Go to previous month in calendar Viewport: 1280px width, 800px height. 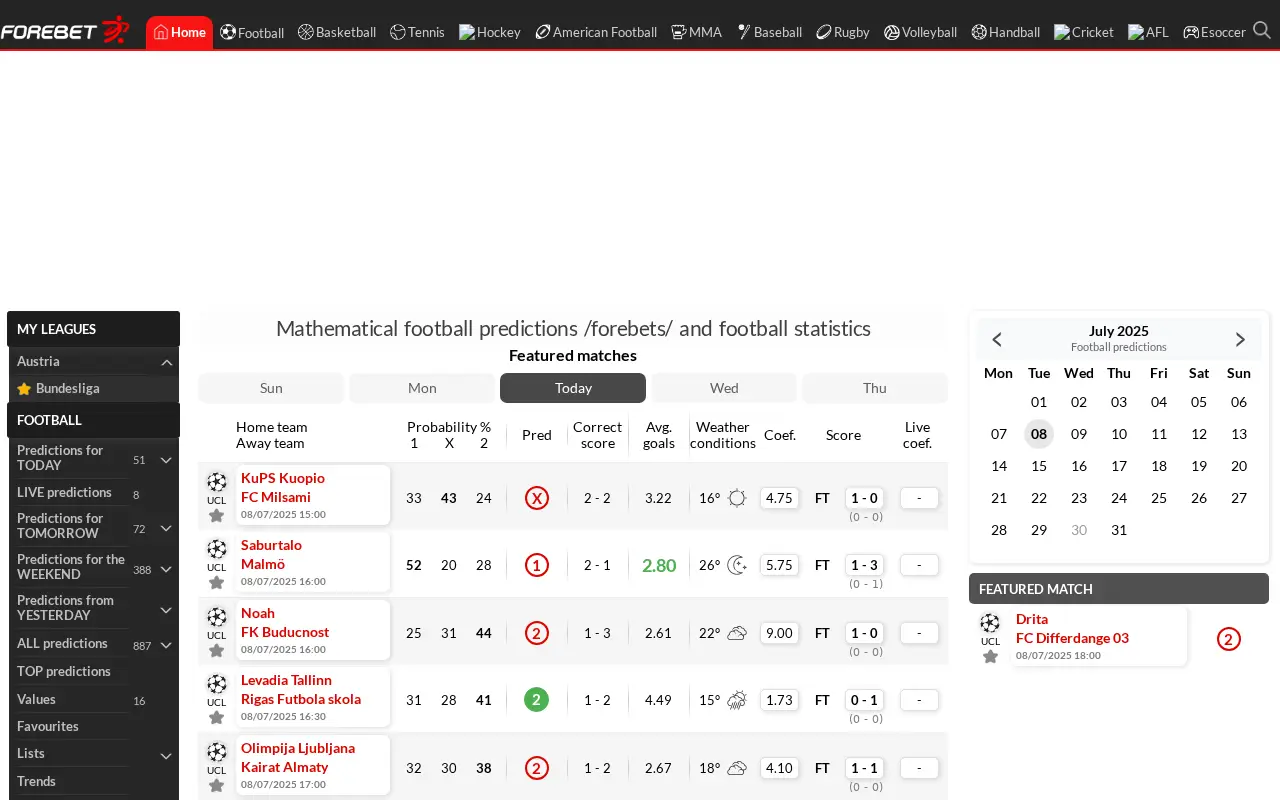point(997,339)
